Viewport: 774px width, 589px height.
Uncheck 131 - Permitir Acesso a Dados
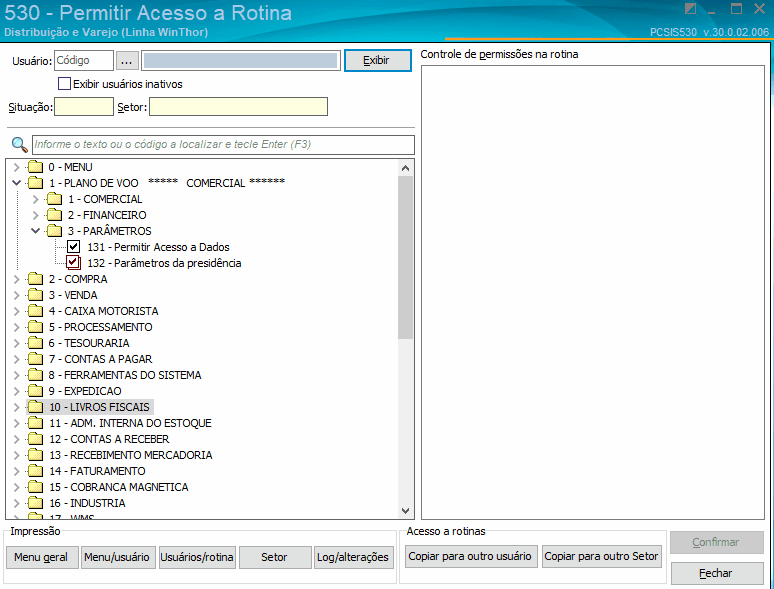[74, 246]
